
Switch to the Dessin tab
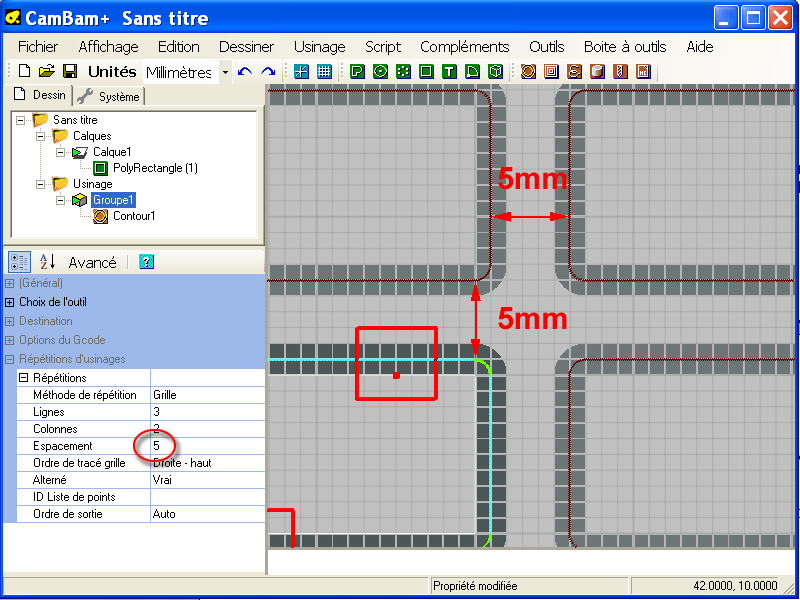click(40, 95)
